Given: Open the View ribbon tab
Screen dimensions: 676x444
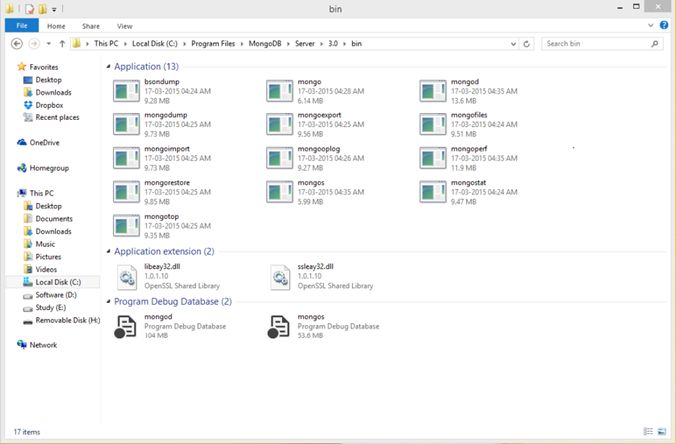Looking at the screenshot, I should click(x=125, y=26).
